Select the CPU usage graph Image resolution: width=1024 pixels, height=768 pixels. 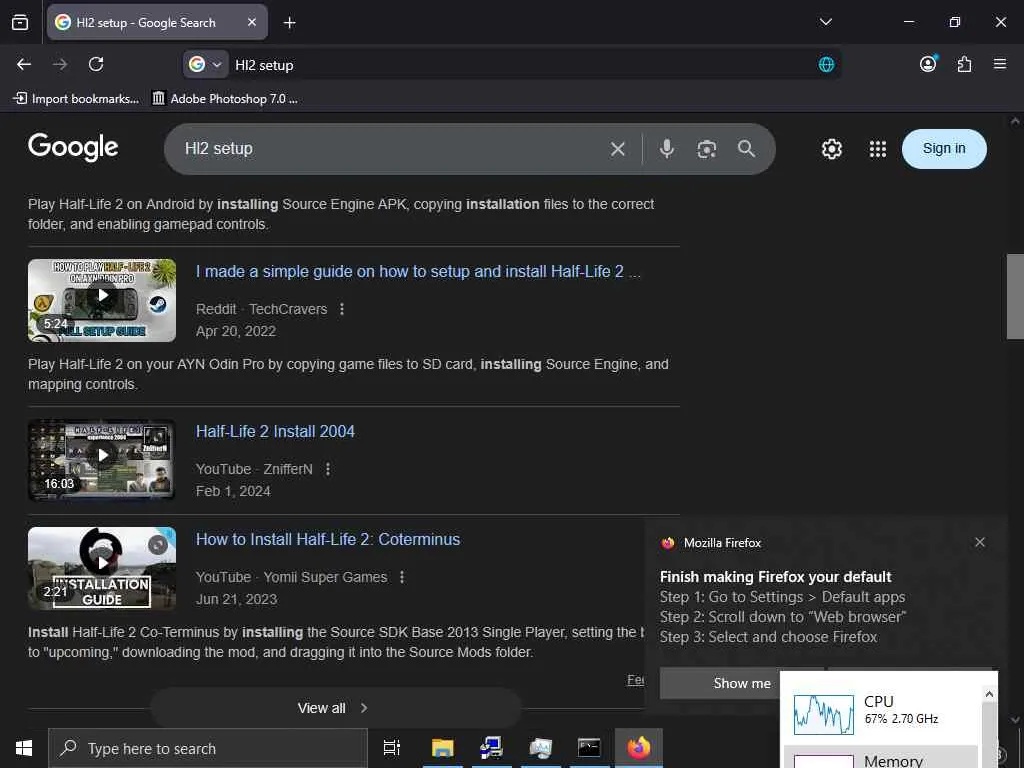(x=824, y=714)
